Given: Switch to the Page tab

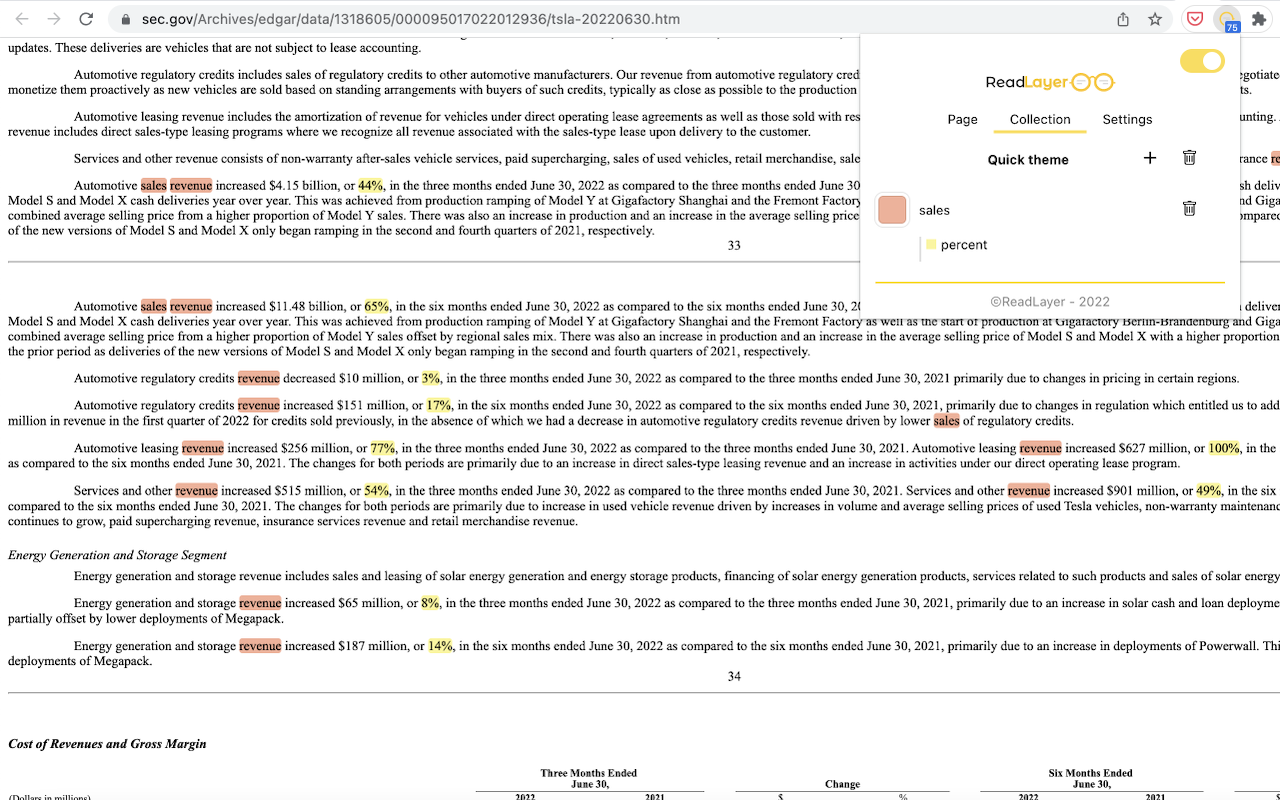Looking at the screenshot, I should click(962, 119).
